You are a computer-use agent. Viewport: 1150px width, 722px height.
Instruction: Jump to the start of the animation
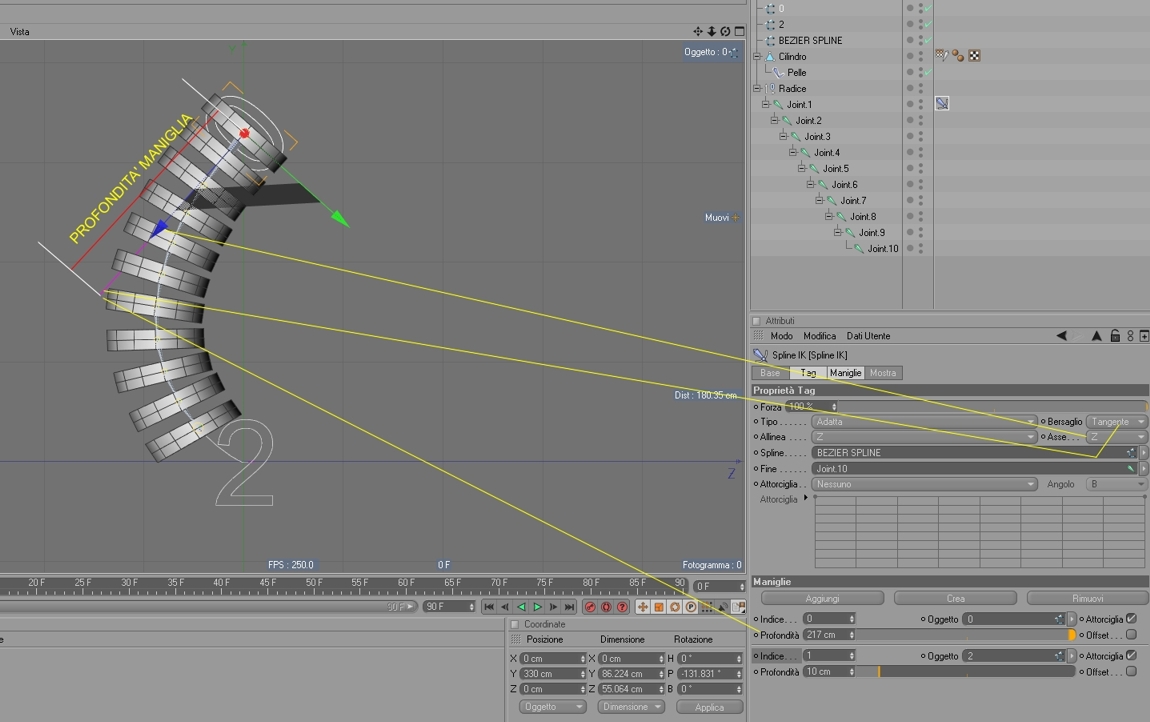tap(489, 607)
